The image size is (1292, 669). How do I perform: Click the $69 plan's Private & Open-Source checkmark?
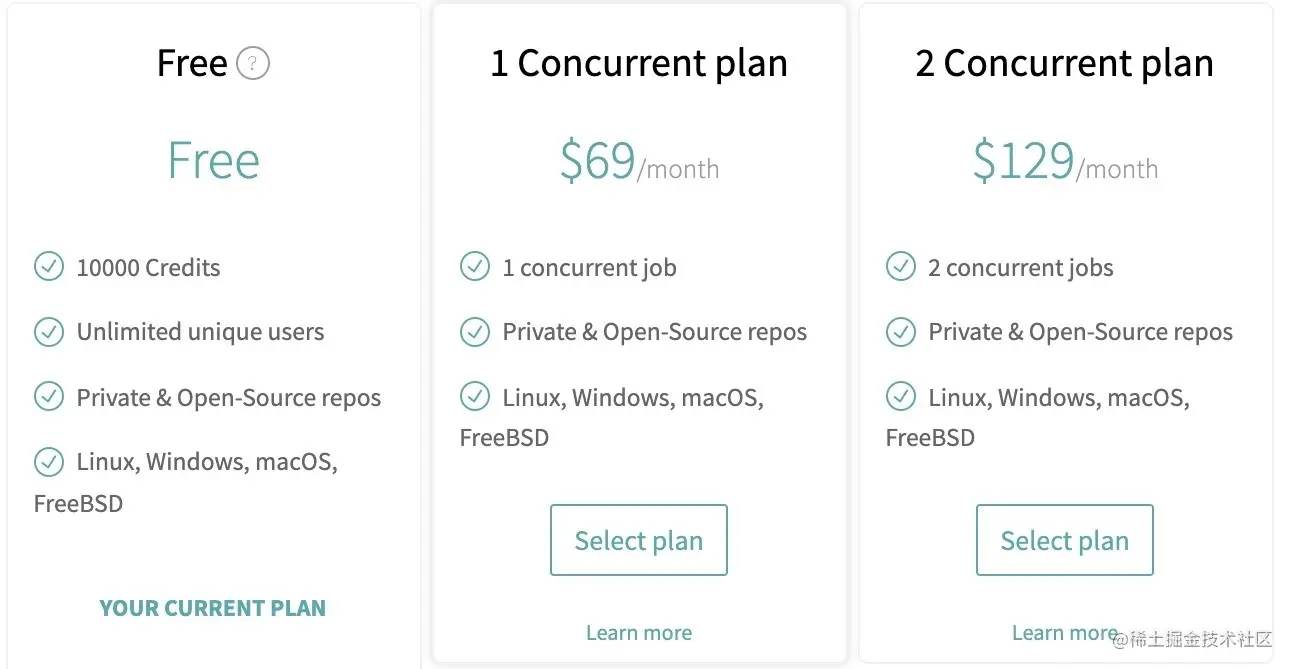coord(475,332)
